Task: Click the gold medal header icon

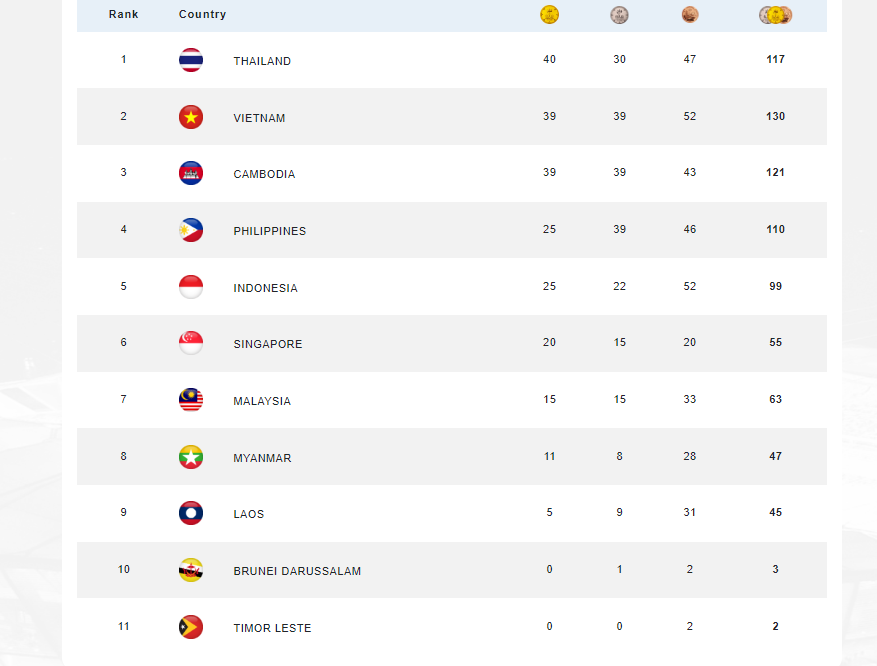Action: pyautogui.click(x=549, y=15)
